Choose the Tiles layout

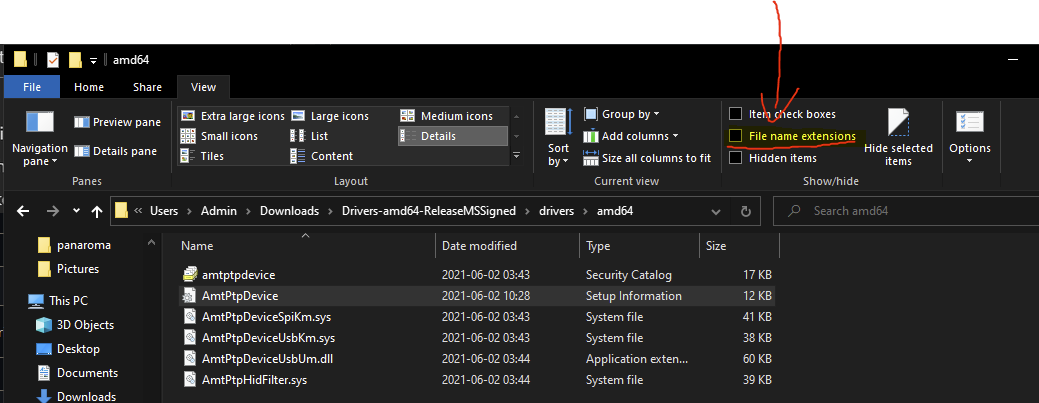(202, 156)
